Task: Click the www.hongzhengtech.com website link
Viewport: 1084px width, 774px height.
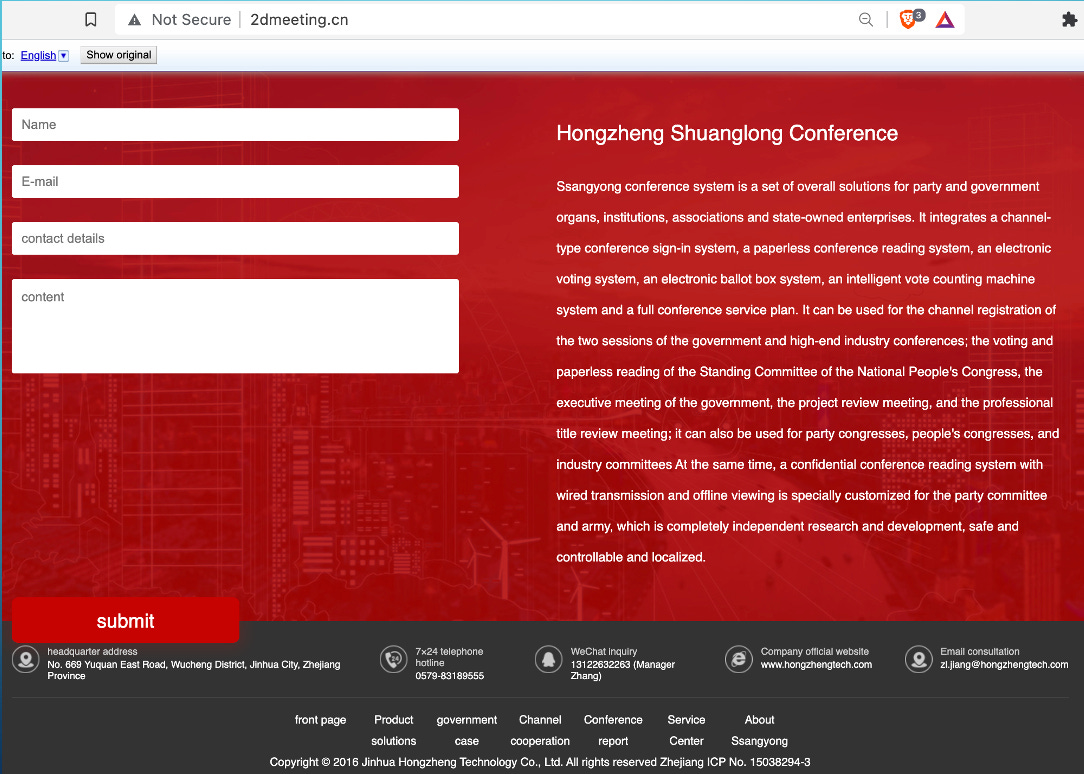Action: pyautogui.click(x=816, y=665)
